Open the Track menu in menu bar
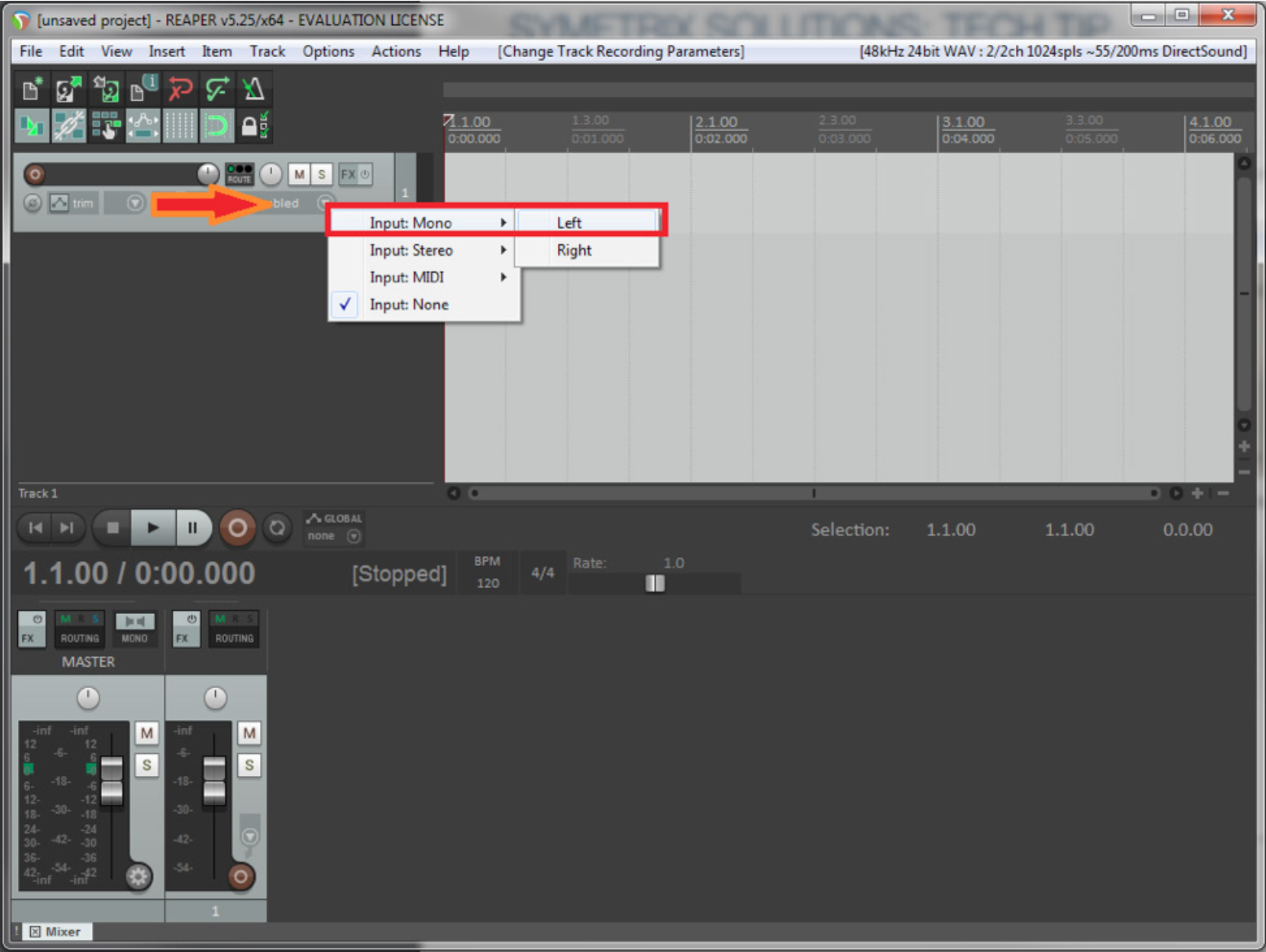This screenshot has width=1266, height=952. pyautogui.click(x=266, y=51)
